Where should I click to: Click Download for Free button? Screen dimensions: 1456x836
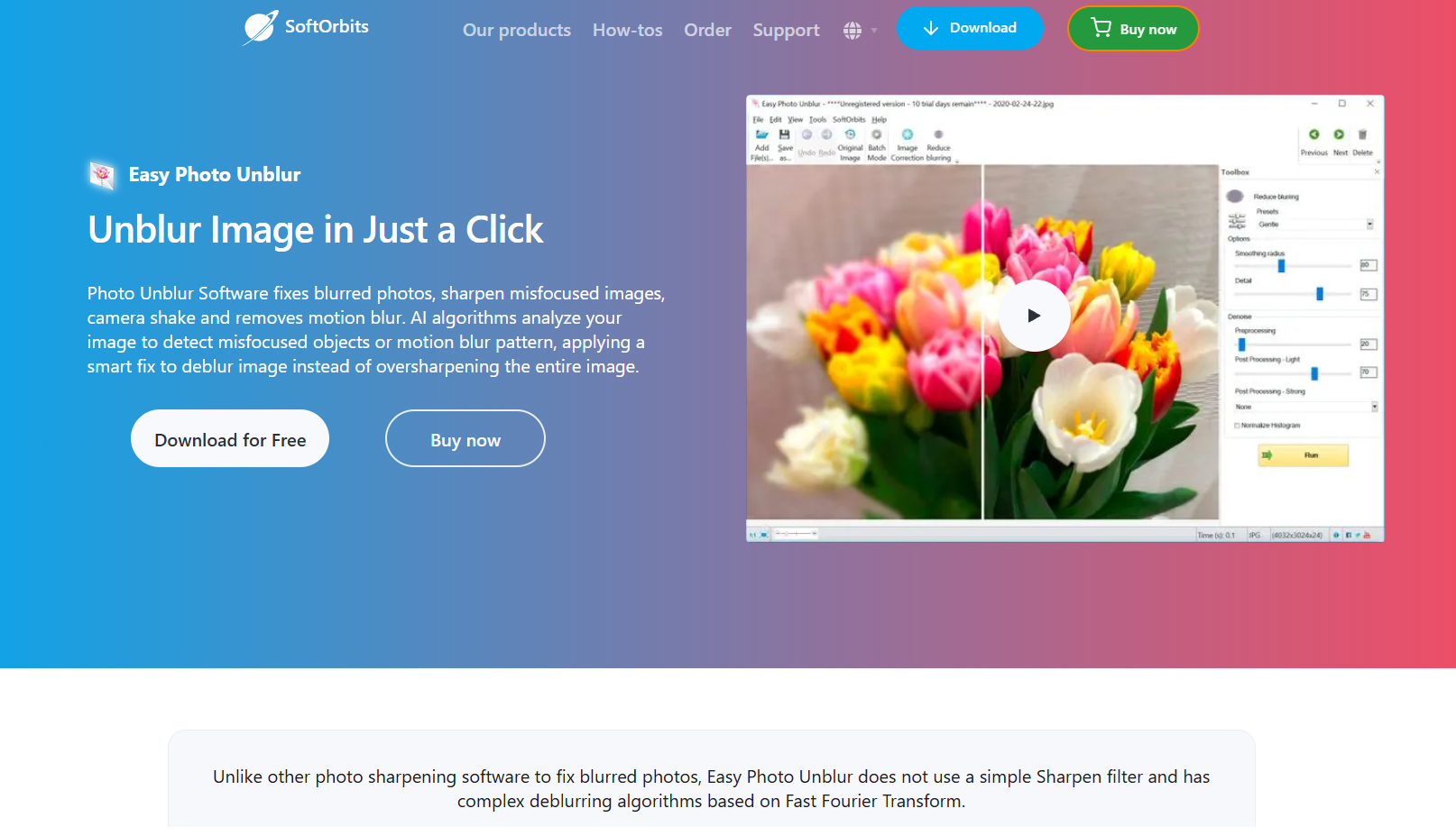pyautogui.click(x=230, y=438)
